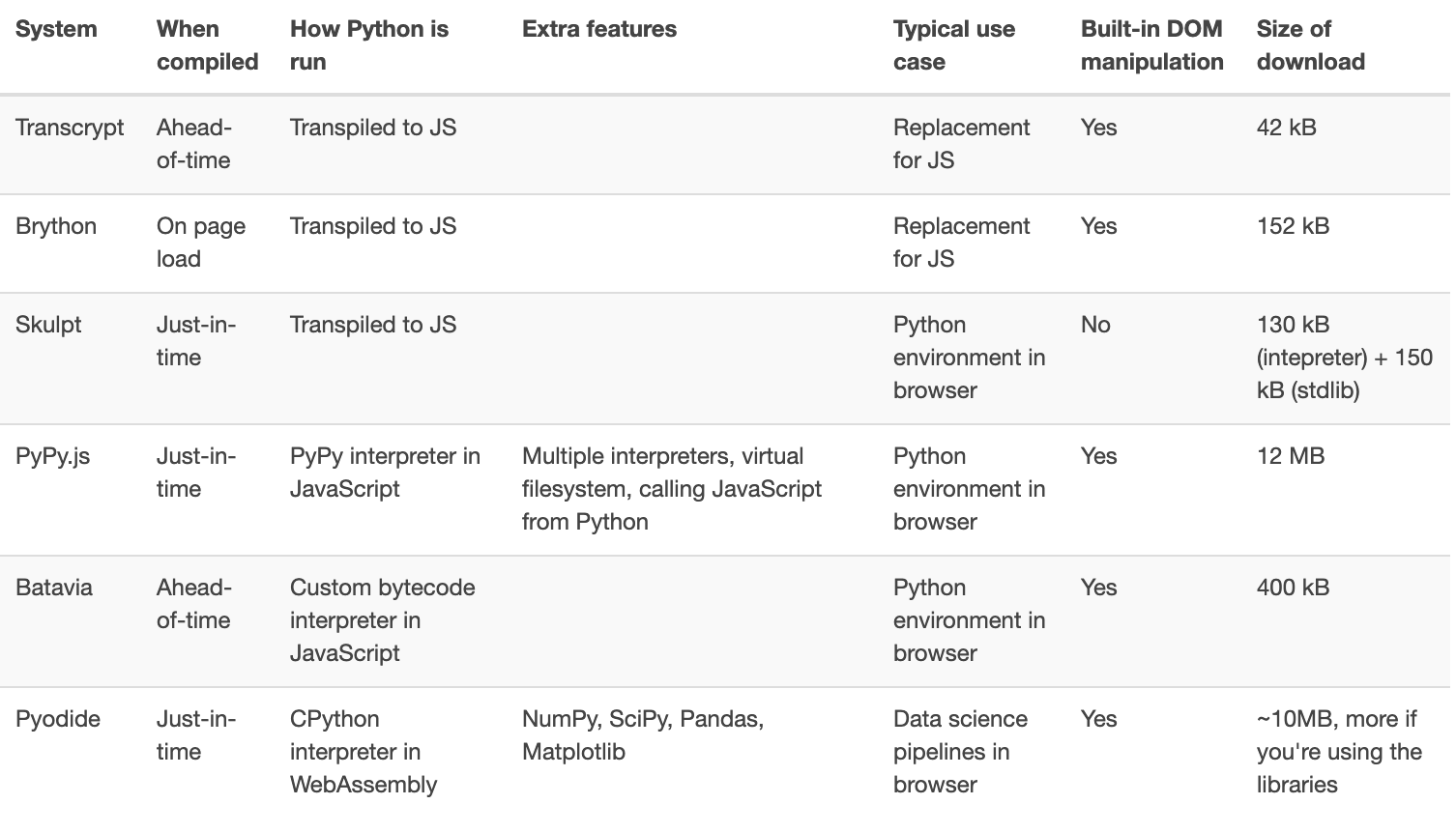
Task: Select the PyPy.js system name cell
Action: tap(52, 456)
